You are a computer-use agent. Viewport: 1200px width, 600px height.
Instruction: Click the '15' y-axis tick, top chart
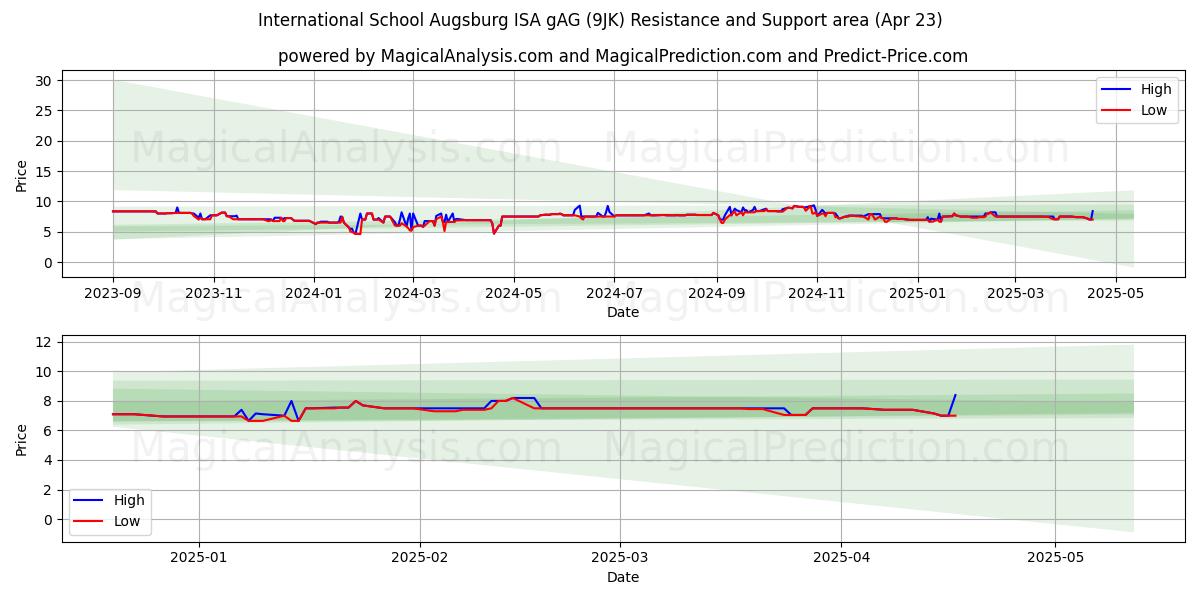coord(45,172)
